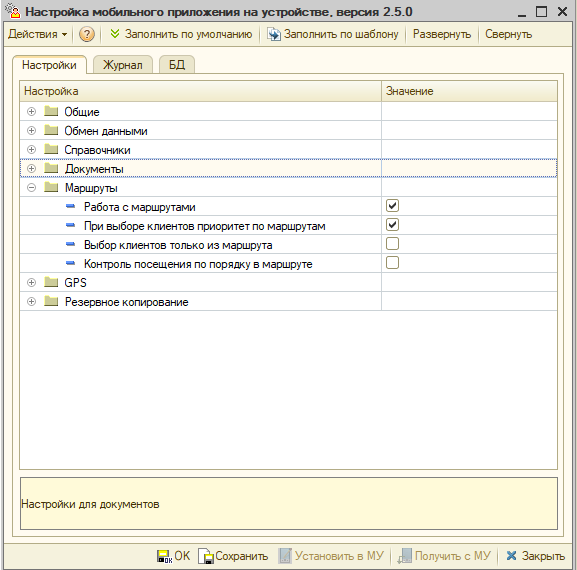Tick 'Контроль посещения по порядку в маршруте'
Screen dimensions: 577x570
pos(392,263)
